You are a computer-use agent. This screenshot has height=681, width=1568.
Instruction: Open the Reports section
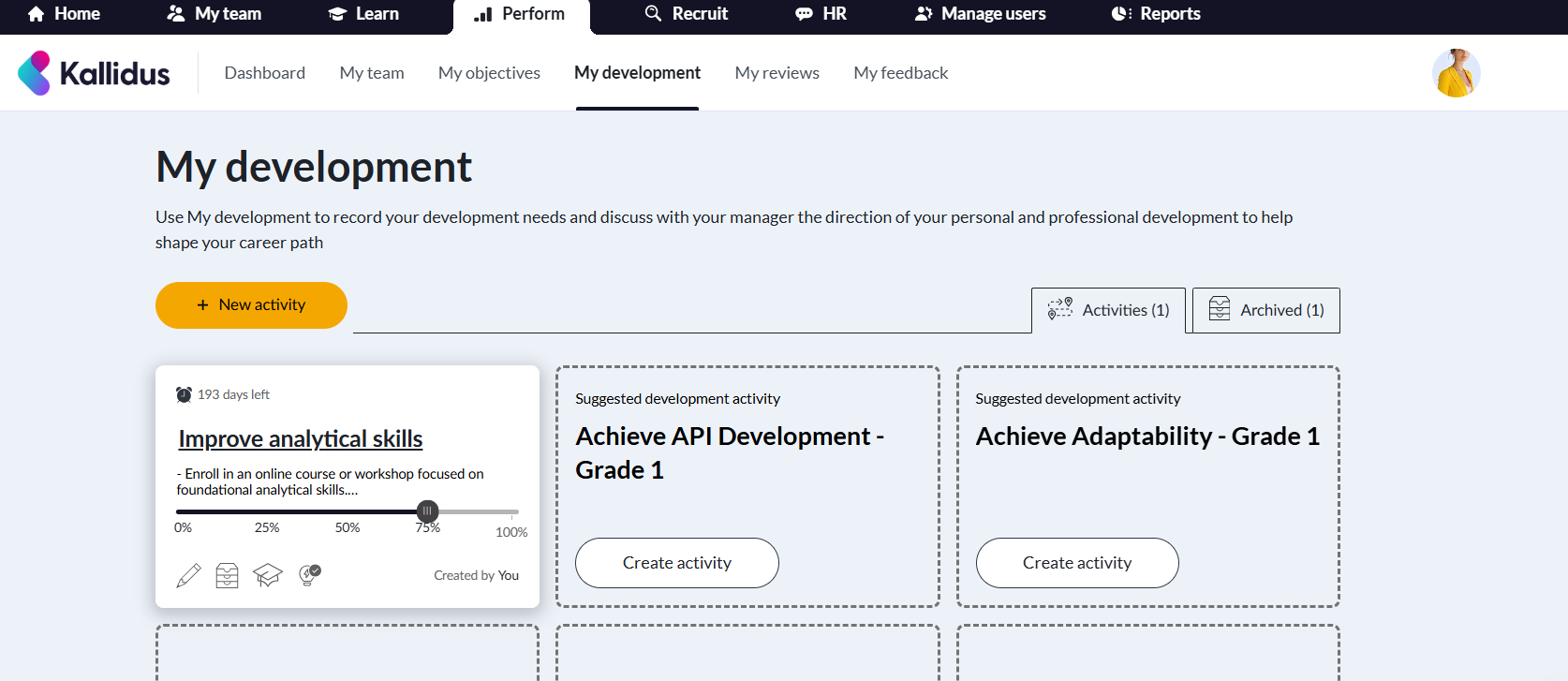pos(1156,14)
